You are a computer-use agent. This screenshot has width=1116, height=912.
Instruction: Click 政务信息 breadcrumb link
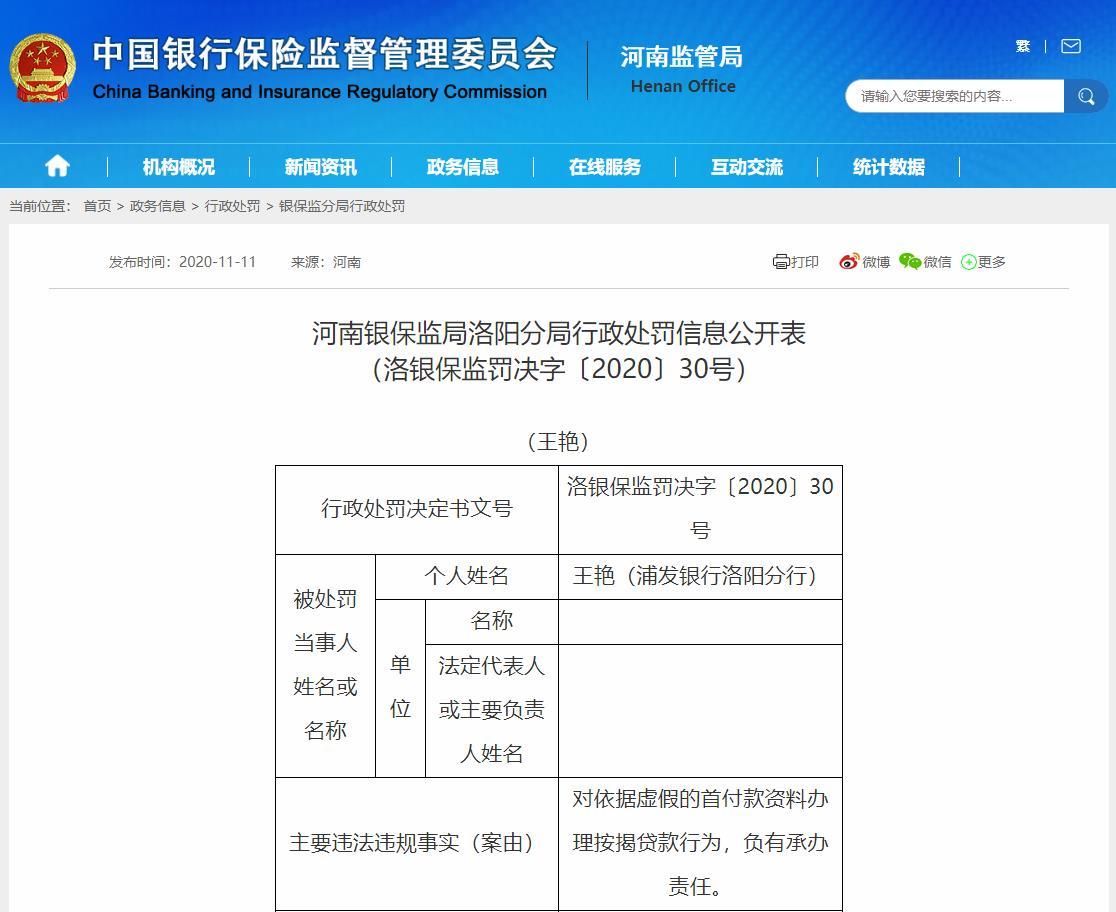[x=157, y=206]
